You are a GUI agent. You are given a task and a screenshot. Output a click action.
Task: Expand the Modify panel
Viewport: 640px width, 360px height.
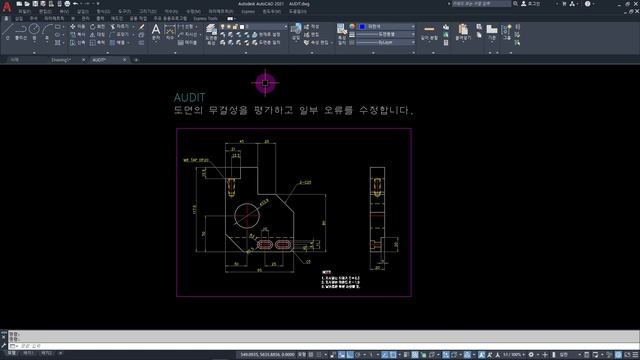108,53
